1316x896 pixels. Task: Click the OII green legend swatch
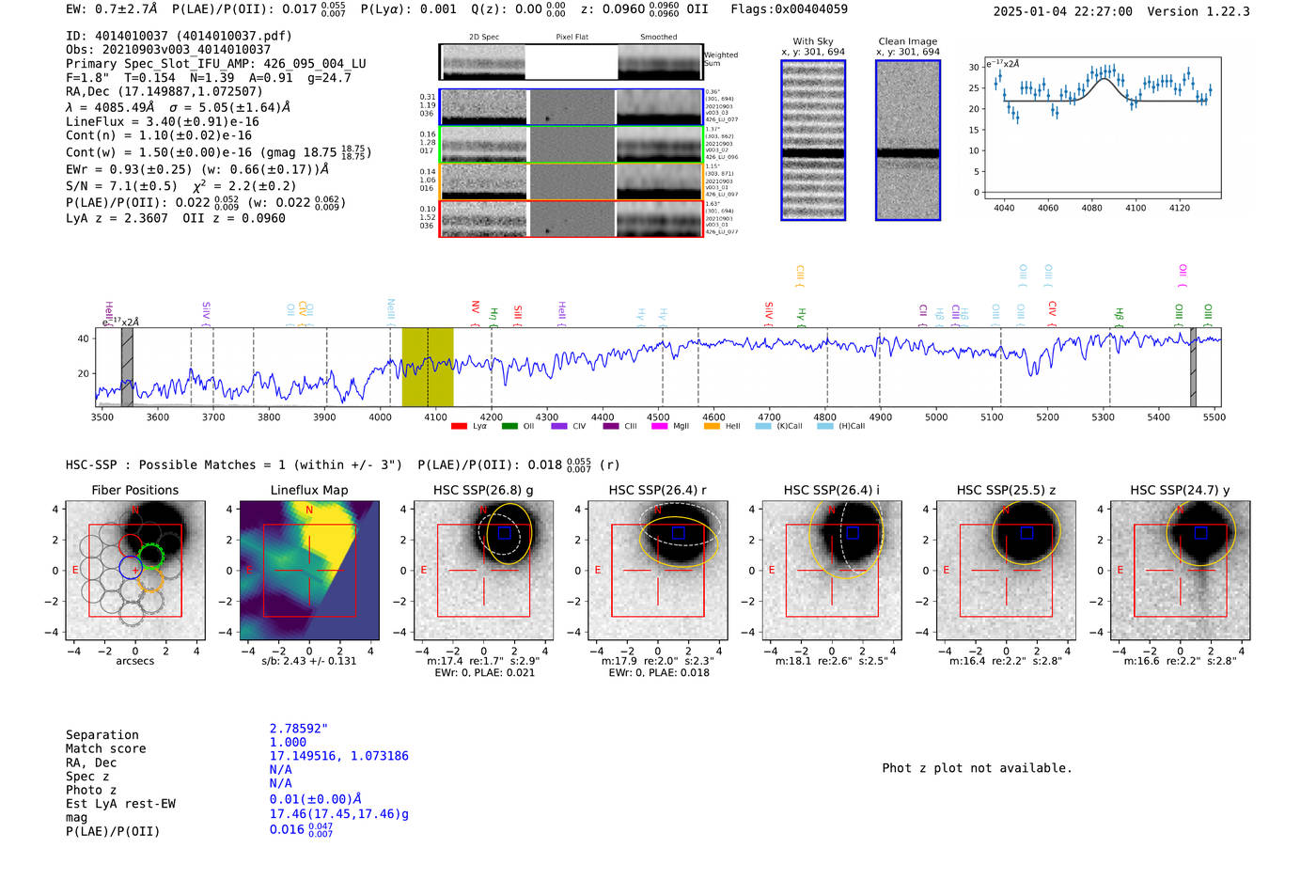509,426
